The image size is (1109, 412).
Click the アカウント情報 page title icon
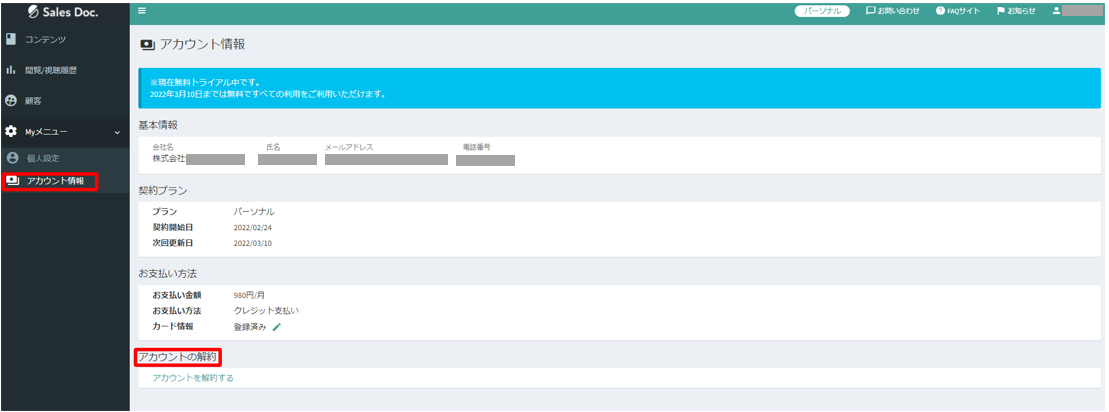coord(147,45)
